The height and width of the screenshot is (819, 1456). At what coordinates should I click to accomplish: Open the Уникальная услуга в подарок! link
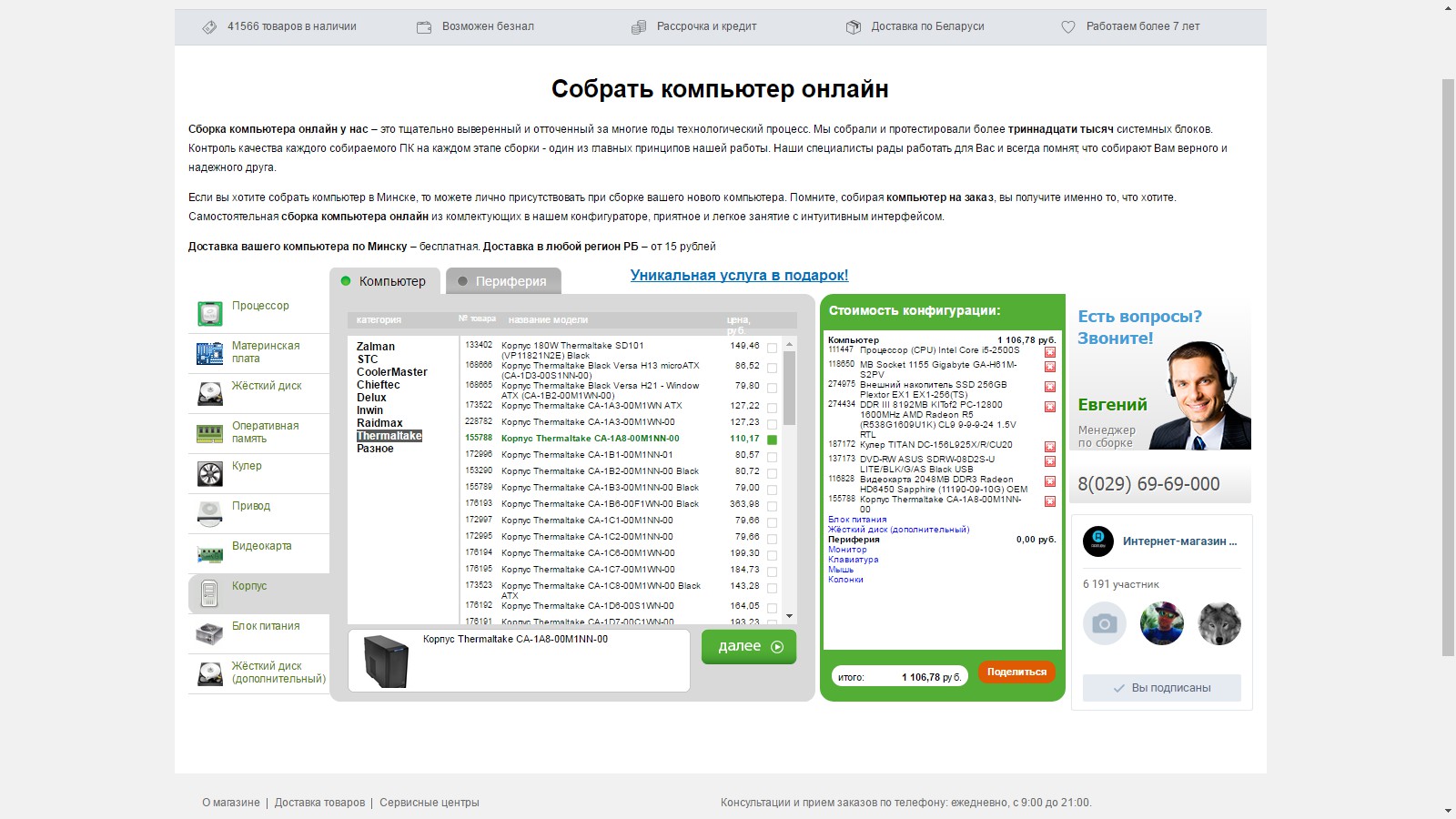point(739,276)
